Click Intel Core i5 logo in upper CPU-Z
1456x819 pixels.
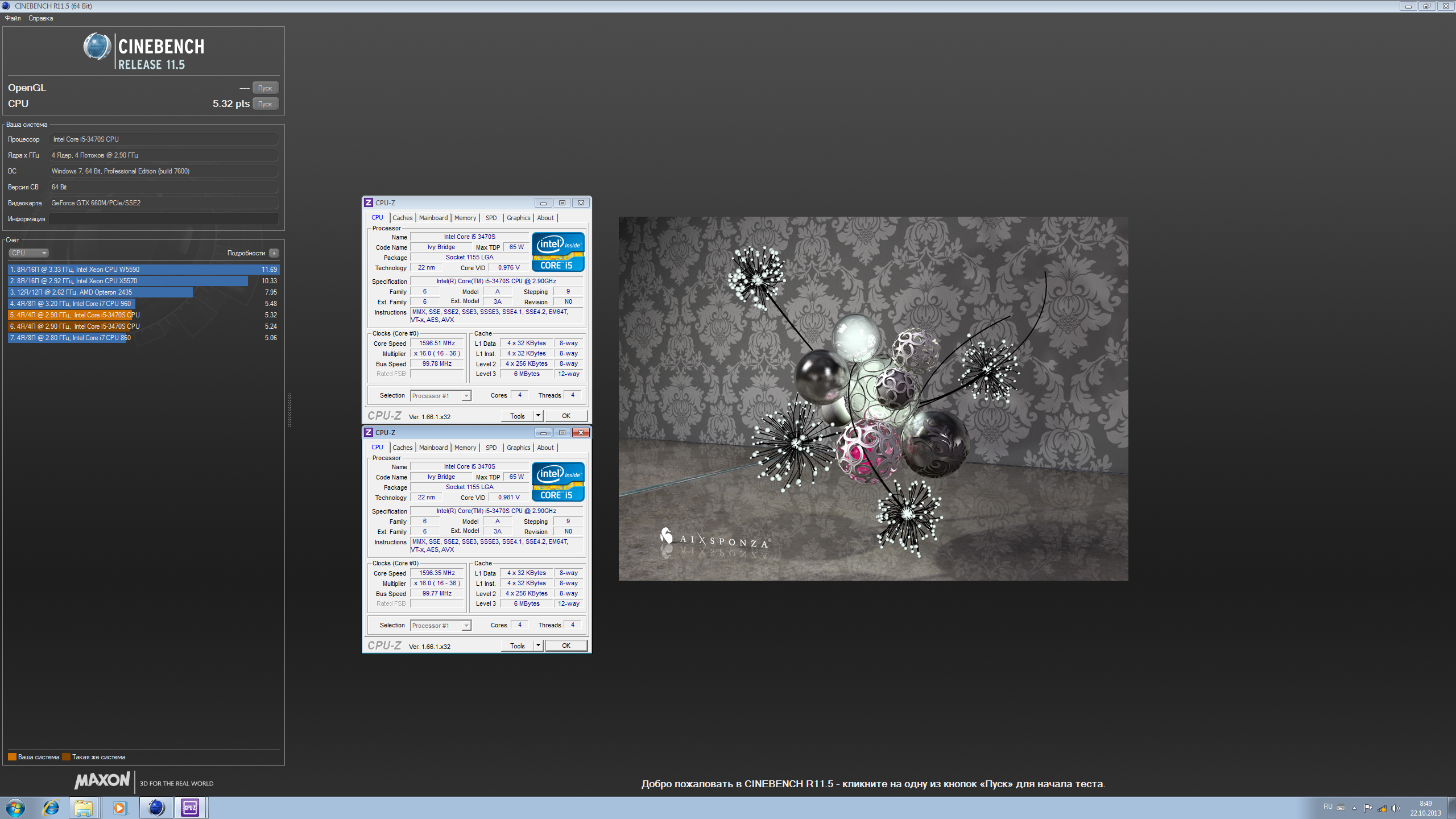coord(558,252)
